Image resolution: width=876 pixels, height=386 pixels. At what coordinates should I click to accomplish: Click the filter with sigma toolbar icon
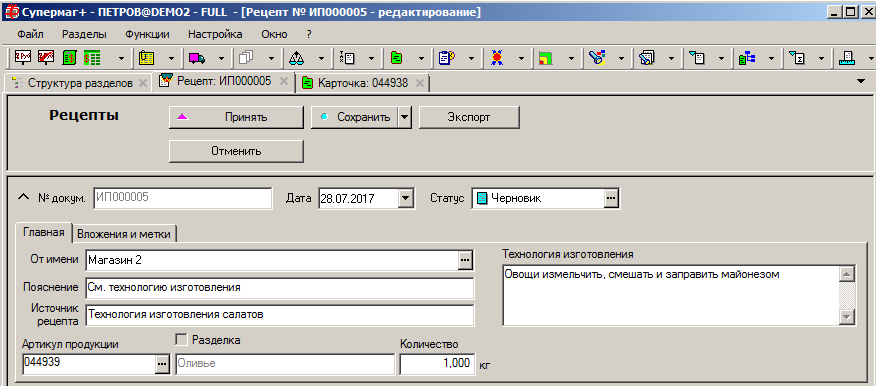(796, 58)
